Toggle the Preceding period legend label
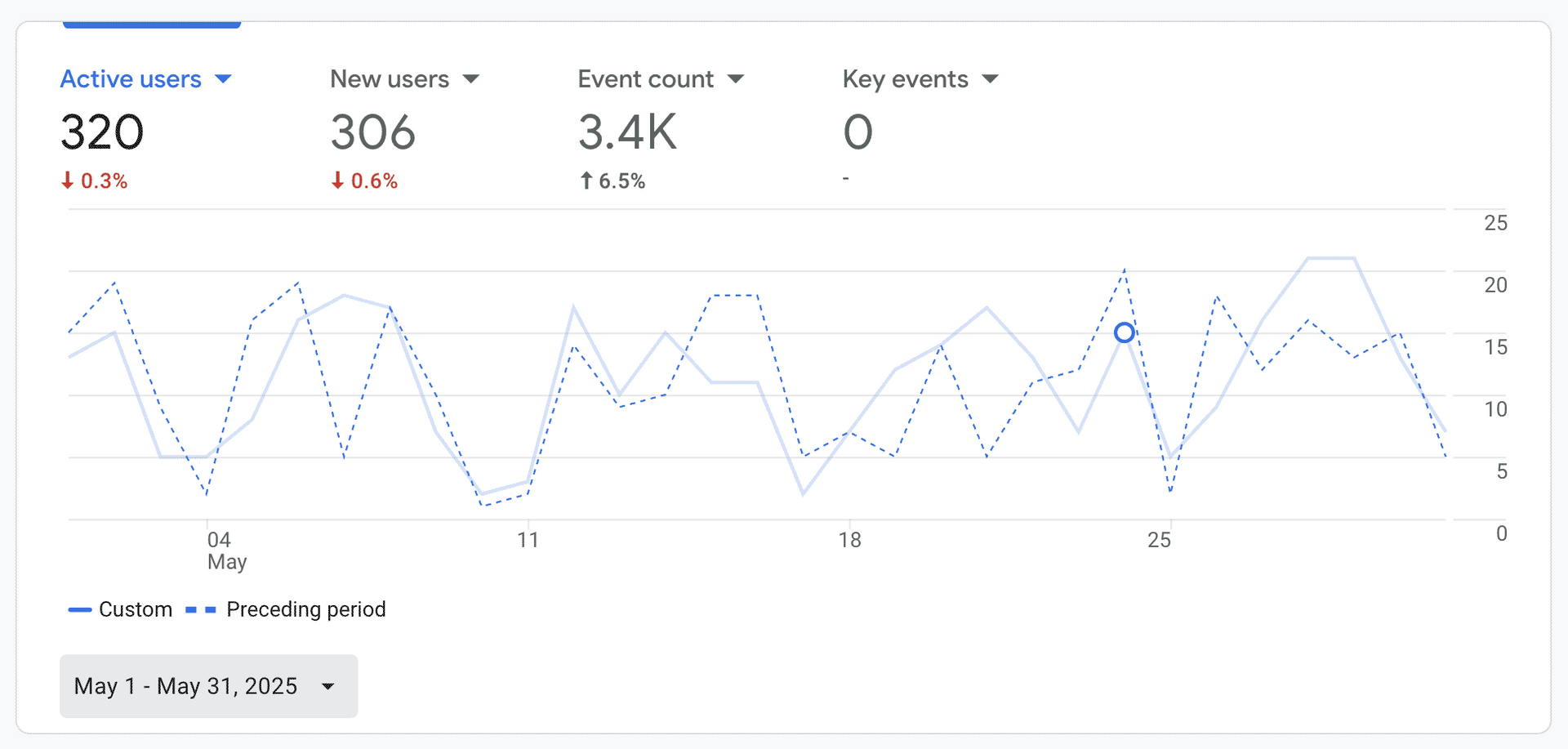 point(305,610)
